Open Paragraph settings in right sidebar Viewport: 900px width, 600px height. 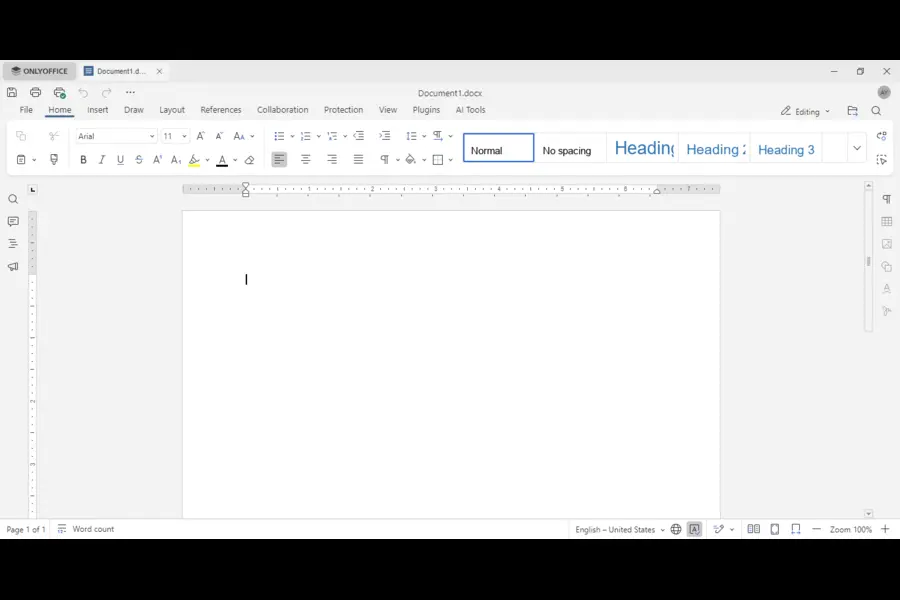[x=887, y=199]
